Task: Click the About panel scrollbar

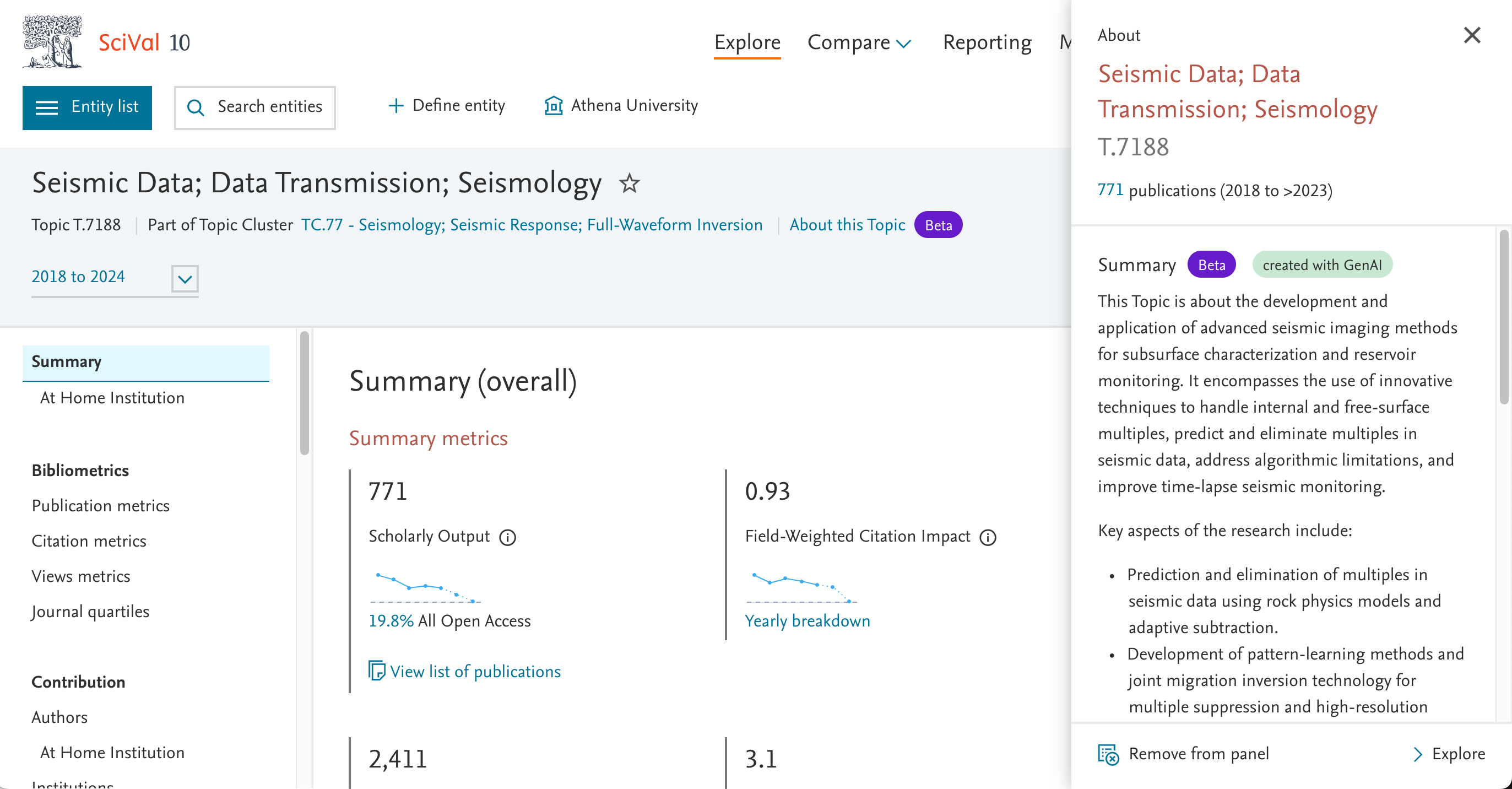Action: 1503,317
